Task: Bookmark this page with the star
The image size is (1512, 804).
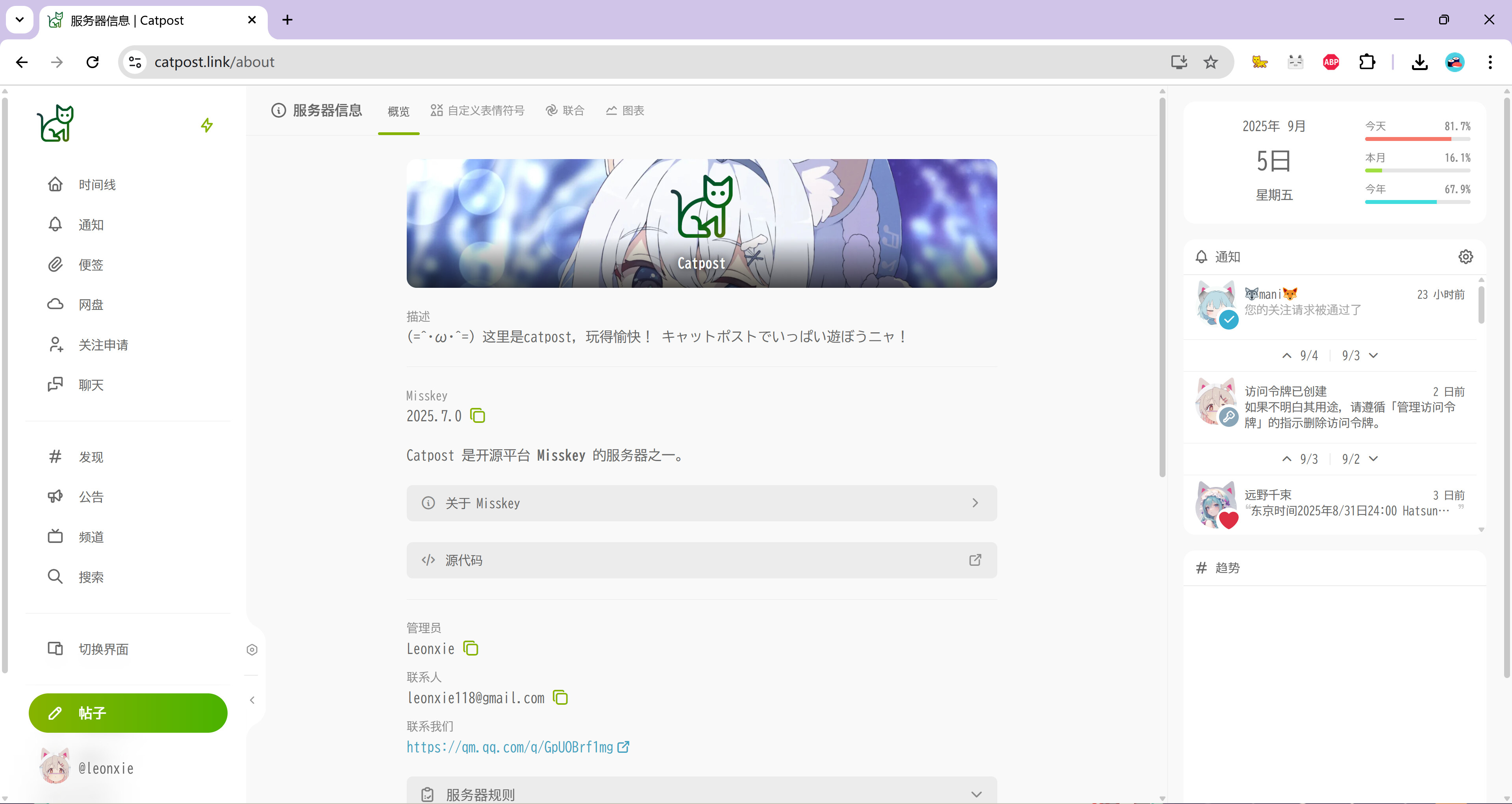Action: coord(1210,62)
